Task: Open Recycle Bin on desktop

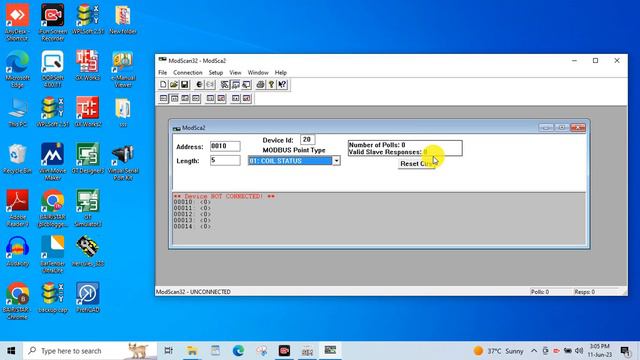Action: click(x=17, y=159)
